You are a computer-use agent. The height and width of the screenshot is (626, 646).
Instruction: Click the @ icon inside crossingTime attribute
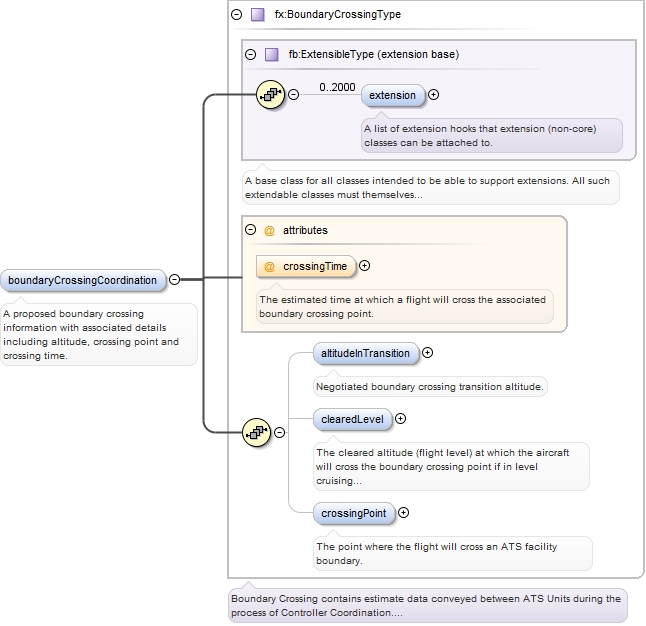(270, 267)
